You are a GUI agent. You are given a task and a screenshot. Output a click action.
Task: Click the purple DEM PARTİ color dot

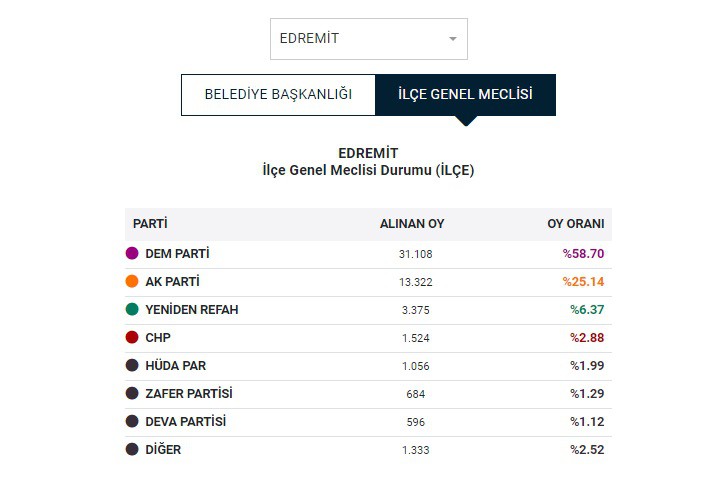[132, 253]
